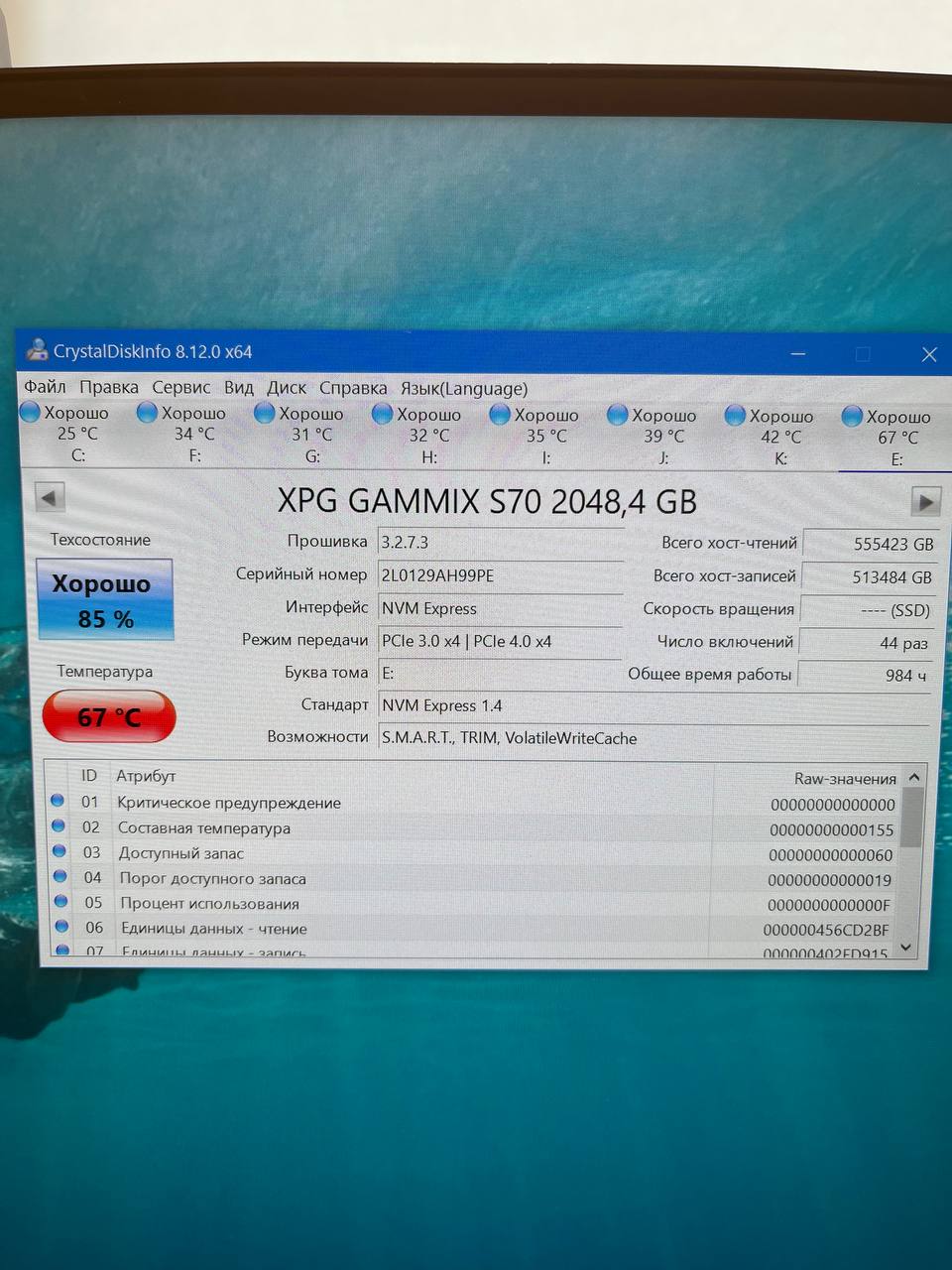The image size is (952, 1270).
Task: Click raw value 000000456CD2BF
Action: (x=826, y=930)
